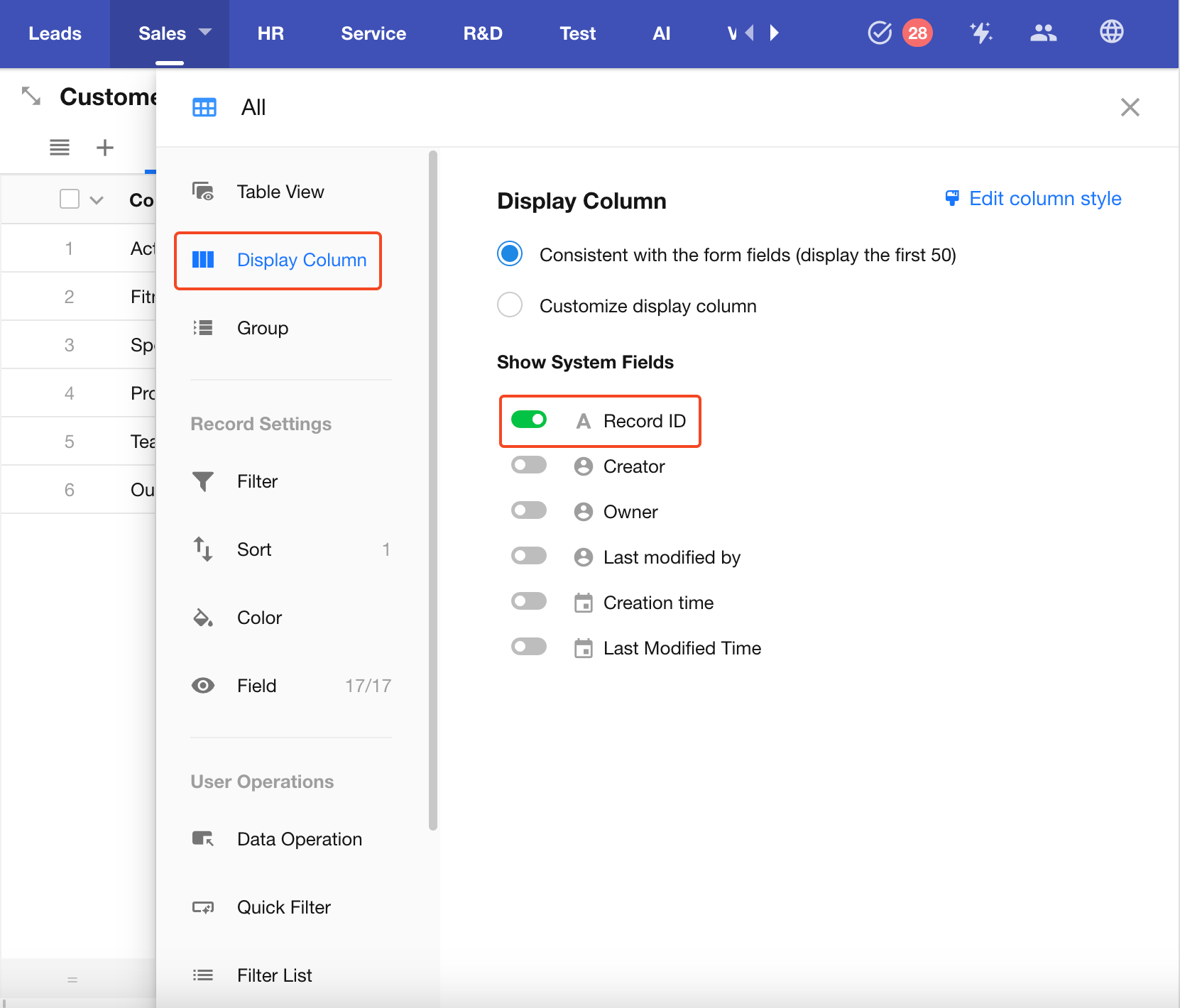Enable the Creator system field toggle
Screen dimensions: 1180x1008
point(529,466)
